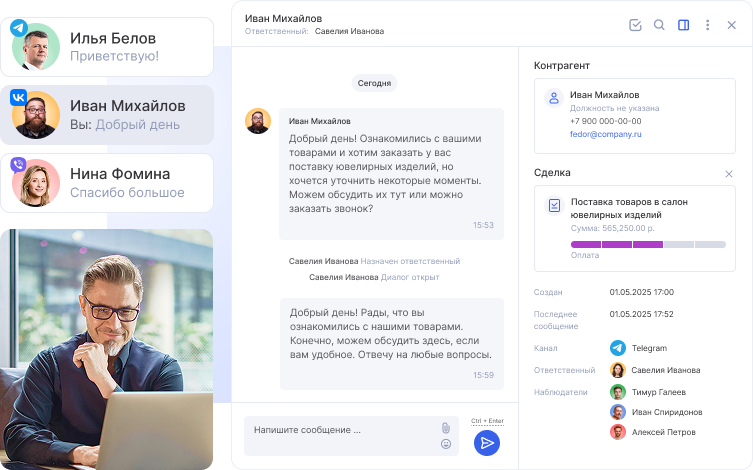This screenshot has width=753, height=470.
Task: Toggle the right side info panel
Action: click(x=684, y=25)
